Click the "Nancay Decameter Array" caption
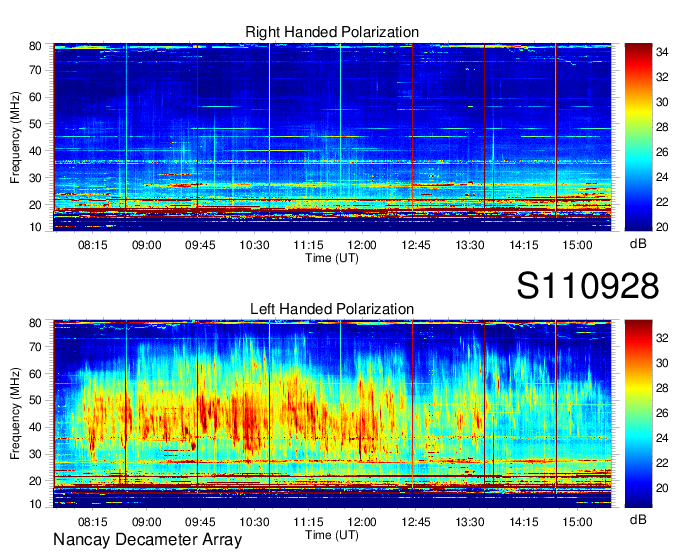 coord(147,540)
